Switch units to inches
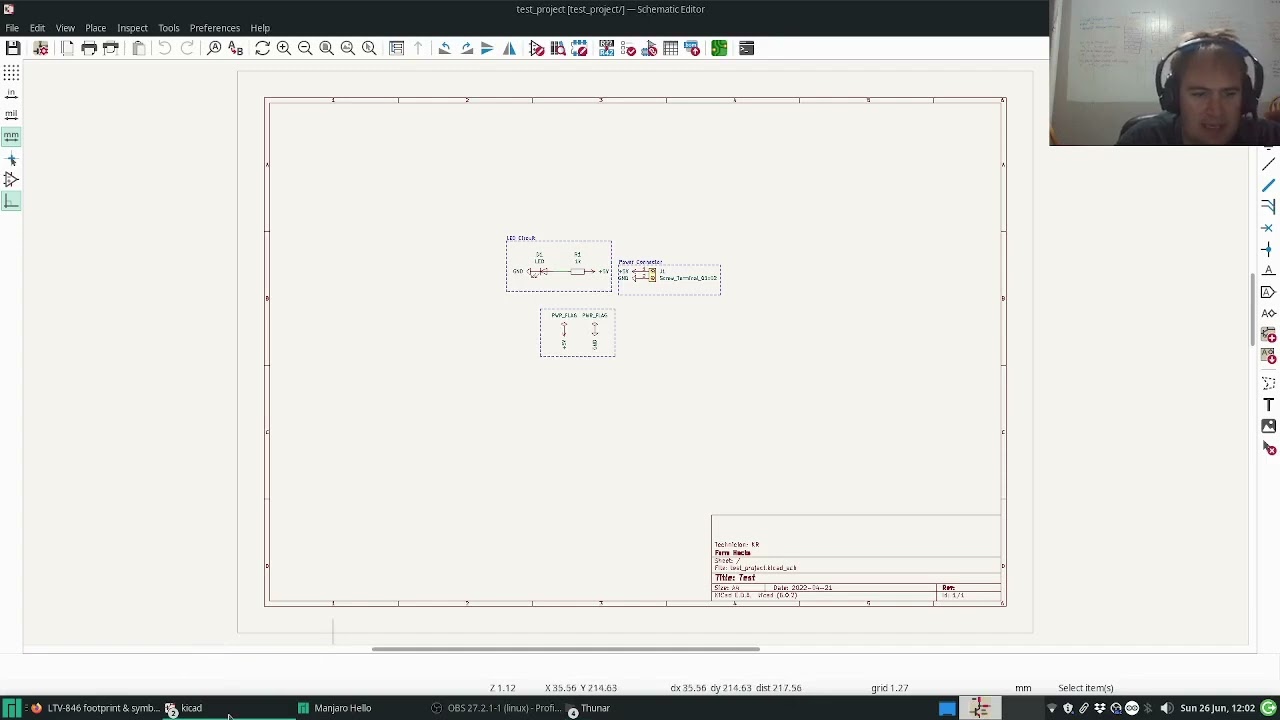 coord(11,93)
